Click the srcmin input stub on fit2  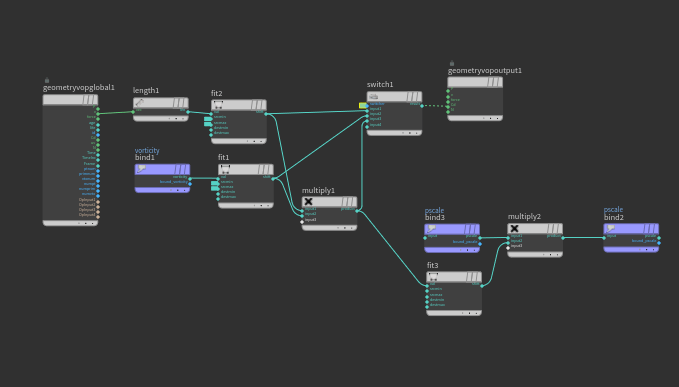click(x=208, y=119)
